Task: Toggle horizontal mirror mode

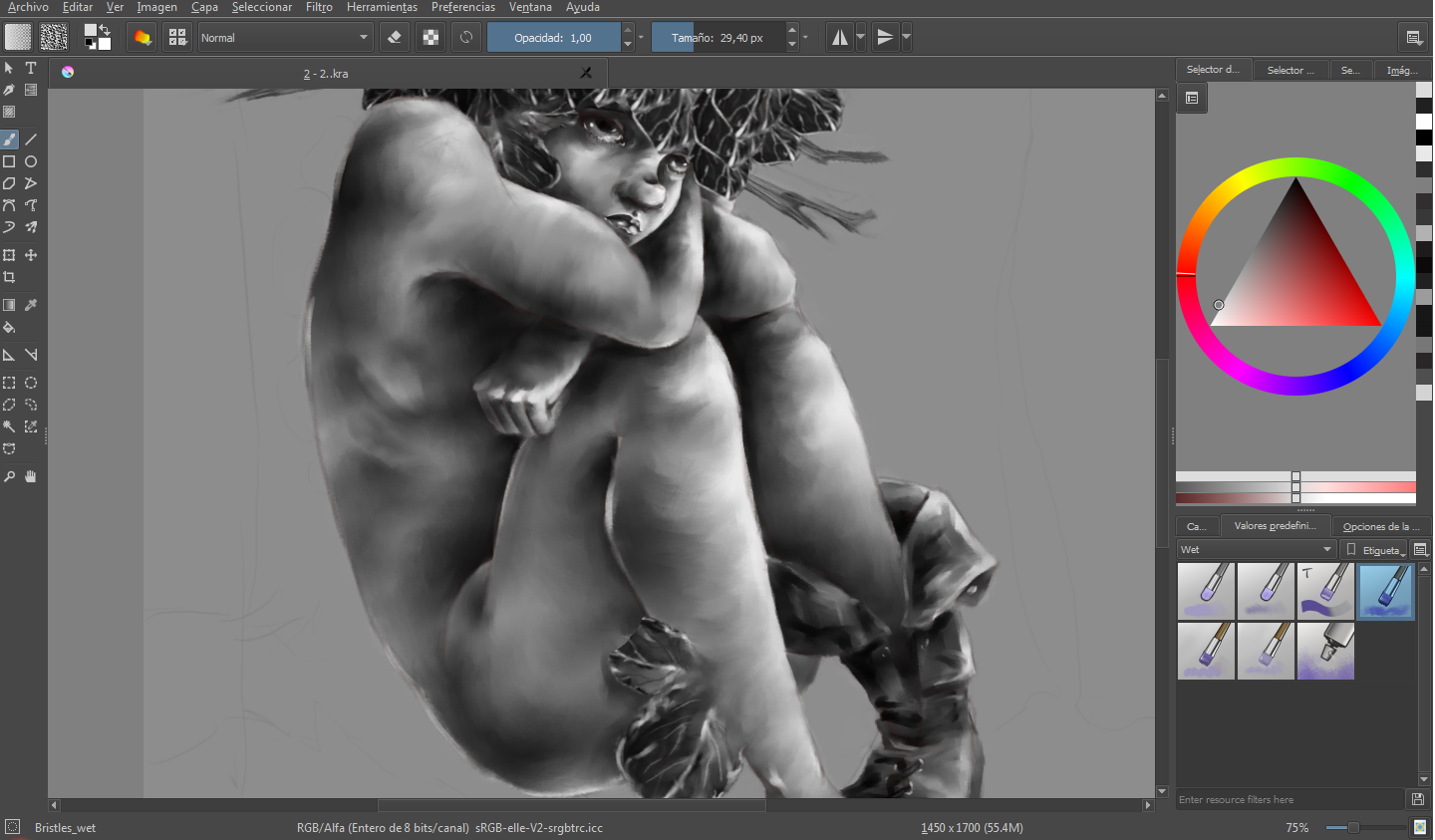Action: (x=840, y=38)
